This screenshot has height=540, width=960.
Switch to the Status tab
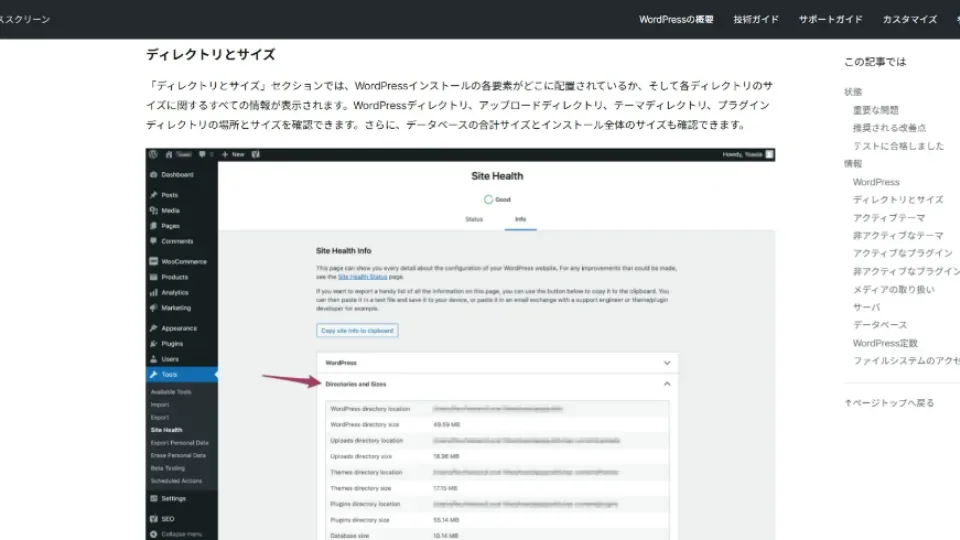click(474, 219)
